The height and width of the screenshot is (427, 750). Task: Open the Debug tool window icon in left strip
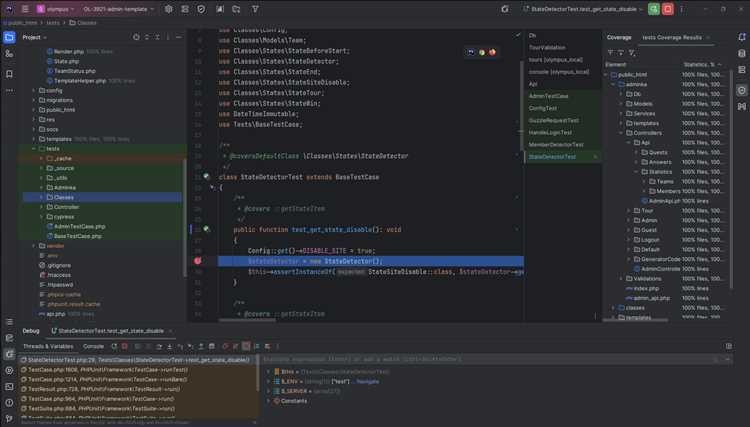point(9,354)
